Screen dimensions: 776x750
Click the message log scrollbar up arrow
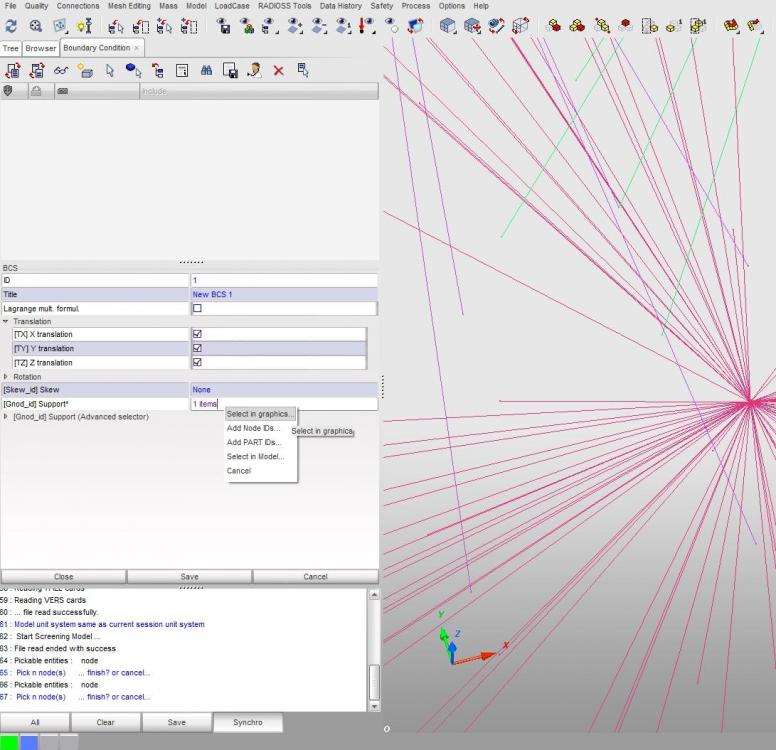tap(374, 594)
